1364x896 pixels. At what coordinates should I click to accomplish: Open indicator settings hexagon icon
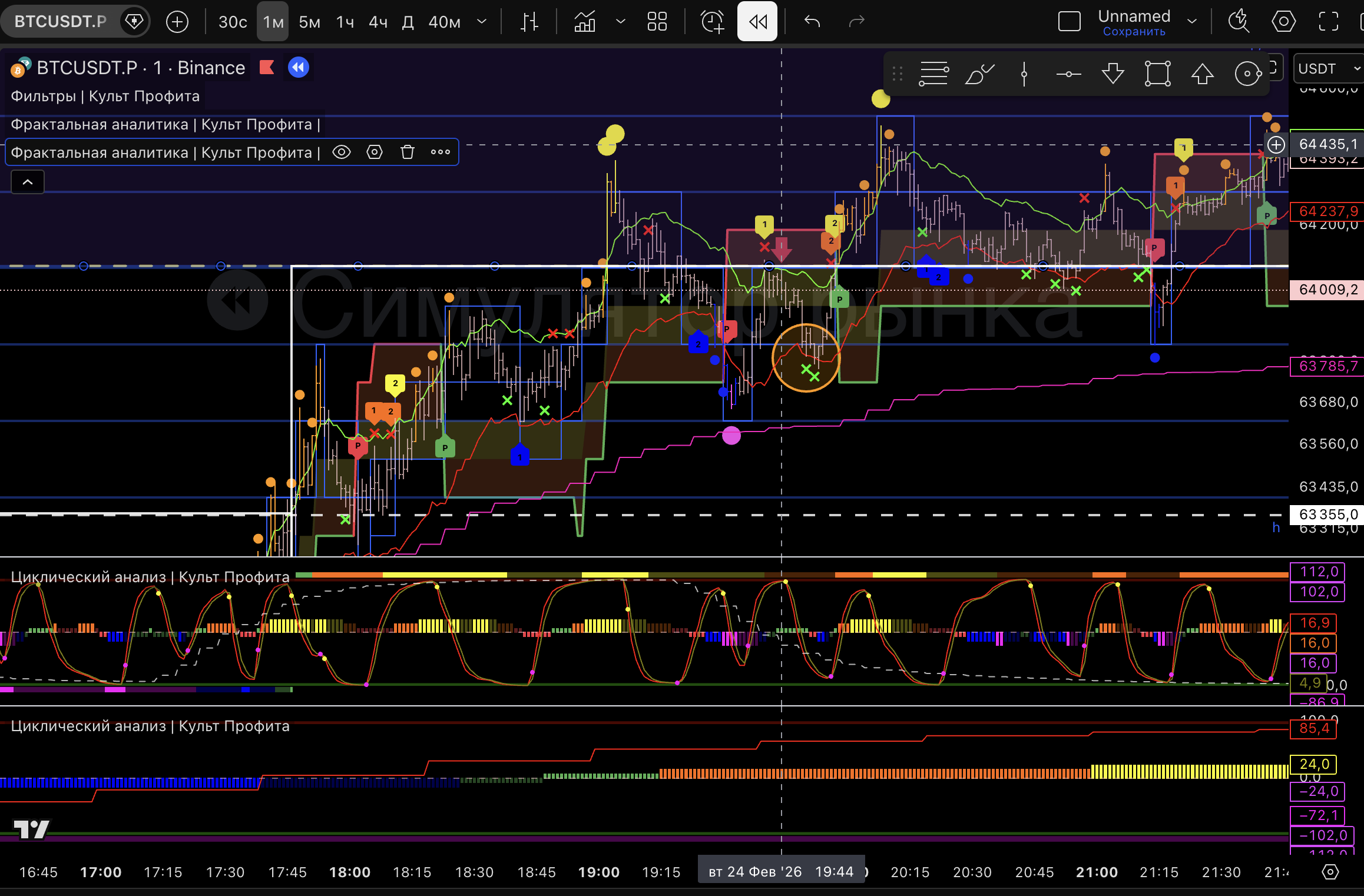375,152
